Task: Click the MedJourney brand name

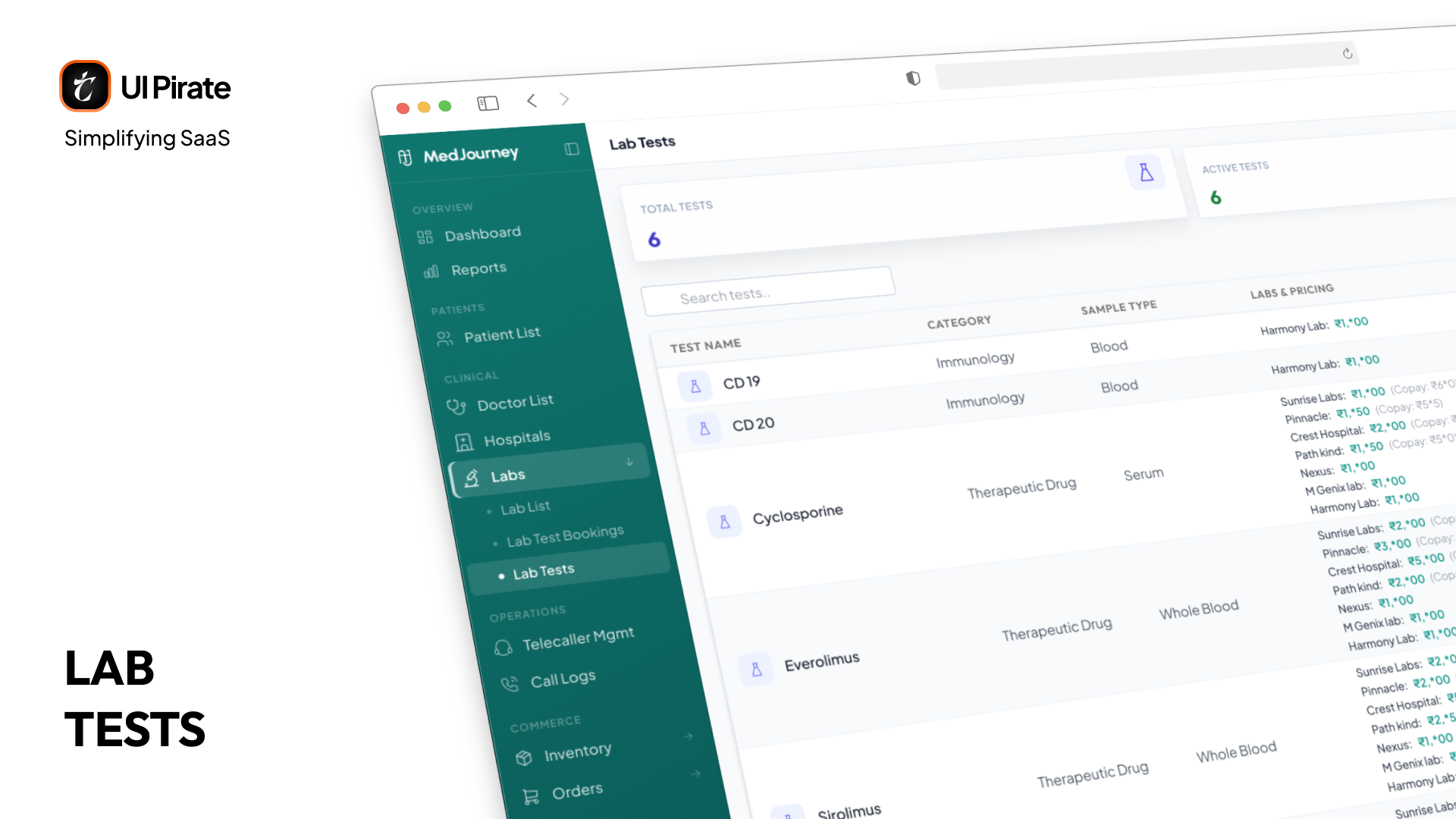Action: point(471,154)
